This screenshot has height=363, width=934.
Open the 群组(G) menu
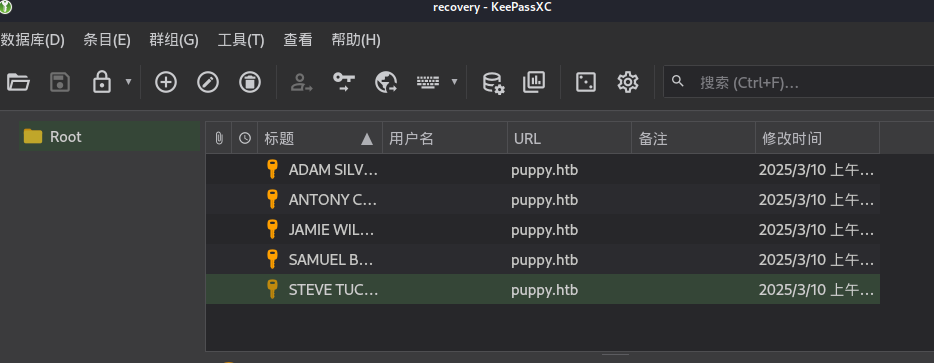coord(174,40)
